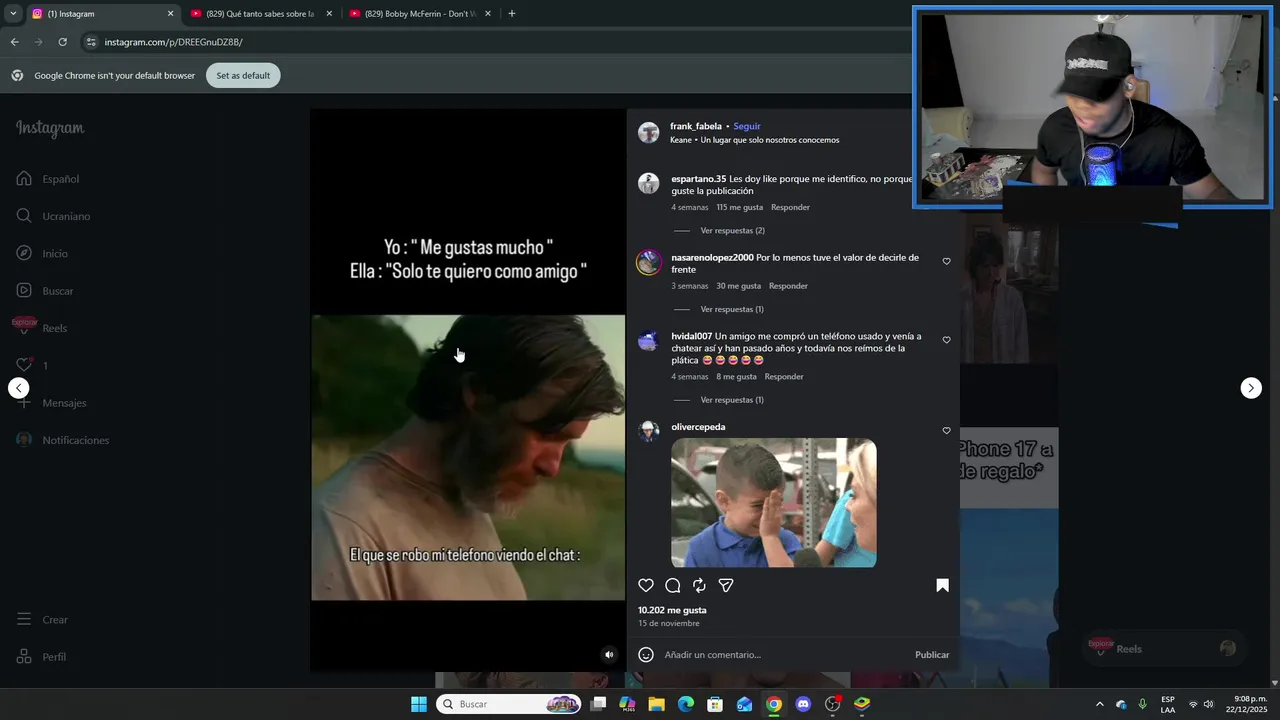1280x720 pixels.
Task: Click the Instagram logo
Action: click(x=50, y=128)
